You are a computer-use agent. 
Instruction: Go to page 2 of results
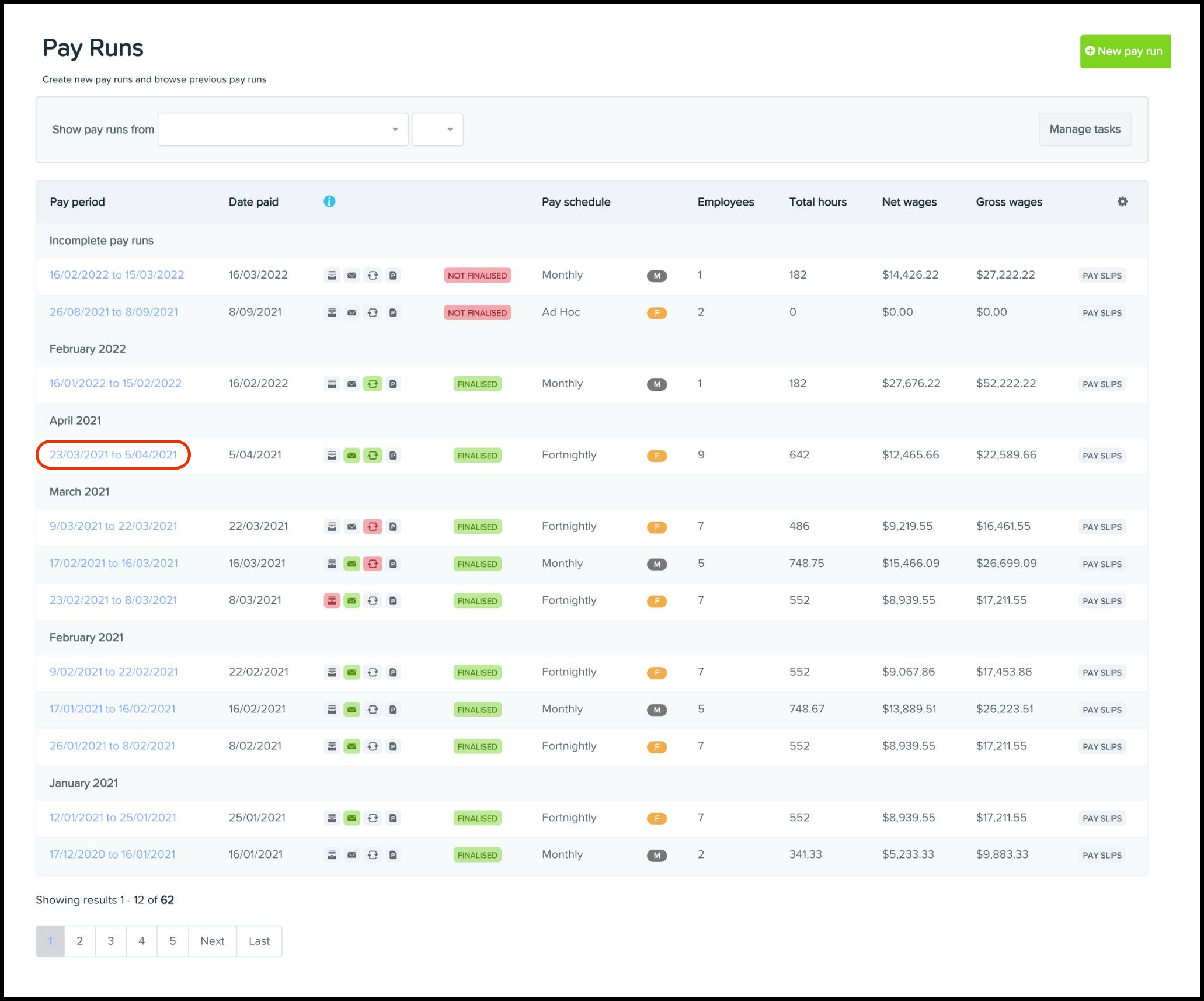[x=80, y=941]
